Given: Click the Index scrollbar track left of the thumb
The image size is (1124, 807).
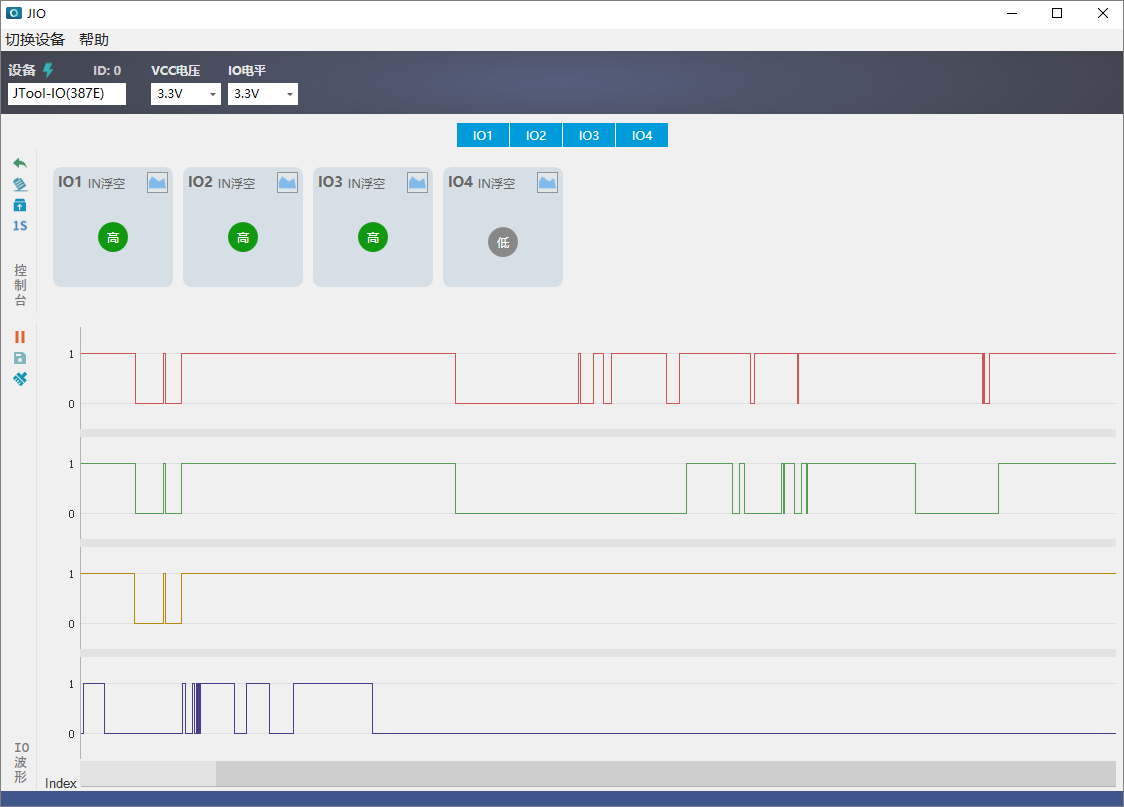Looking at the screenshot, I should tap(148, 773).
